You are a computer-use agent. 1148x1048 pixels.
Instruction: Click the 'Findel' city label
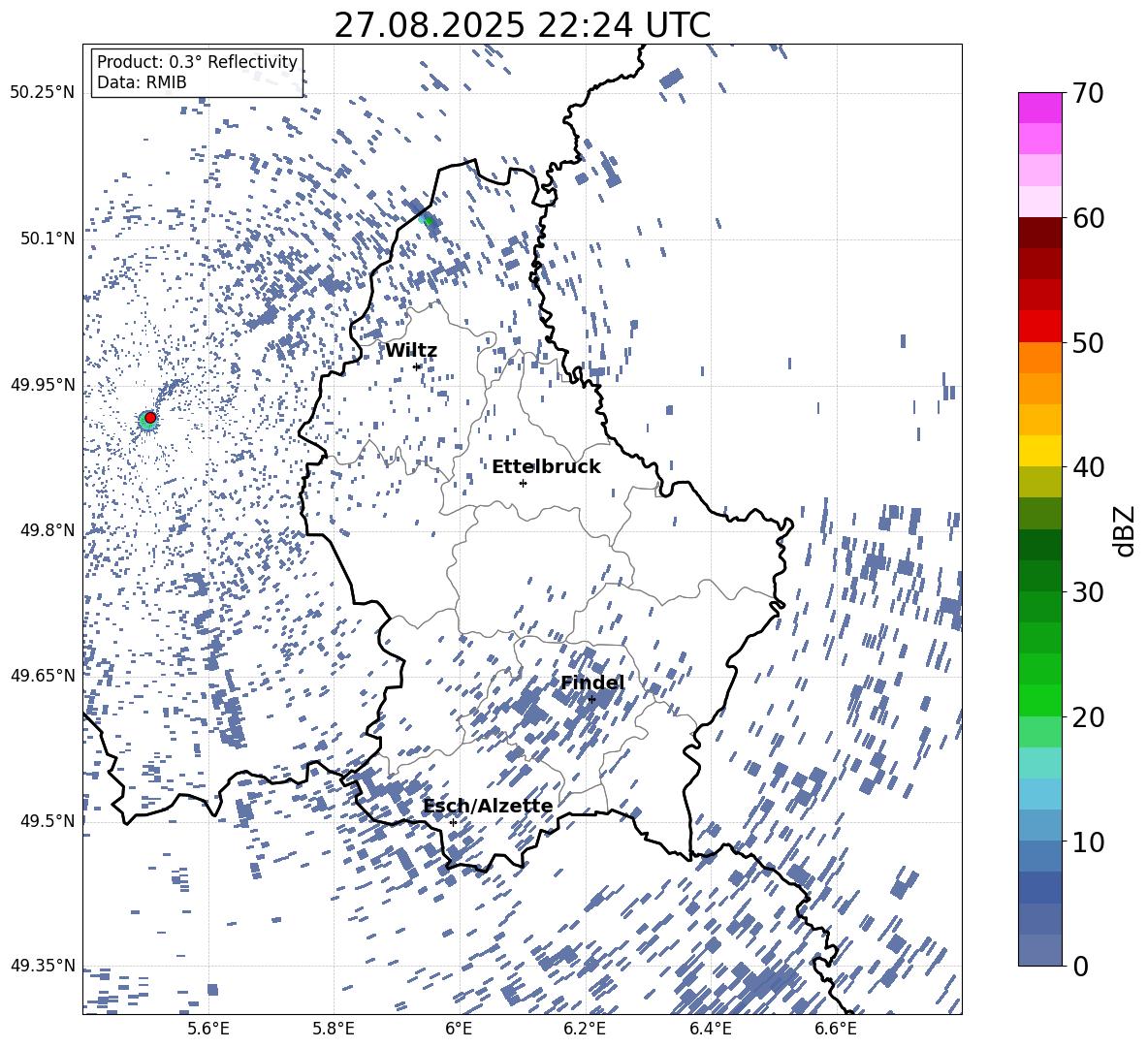click(x=592, y=683)
